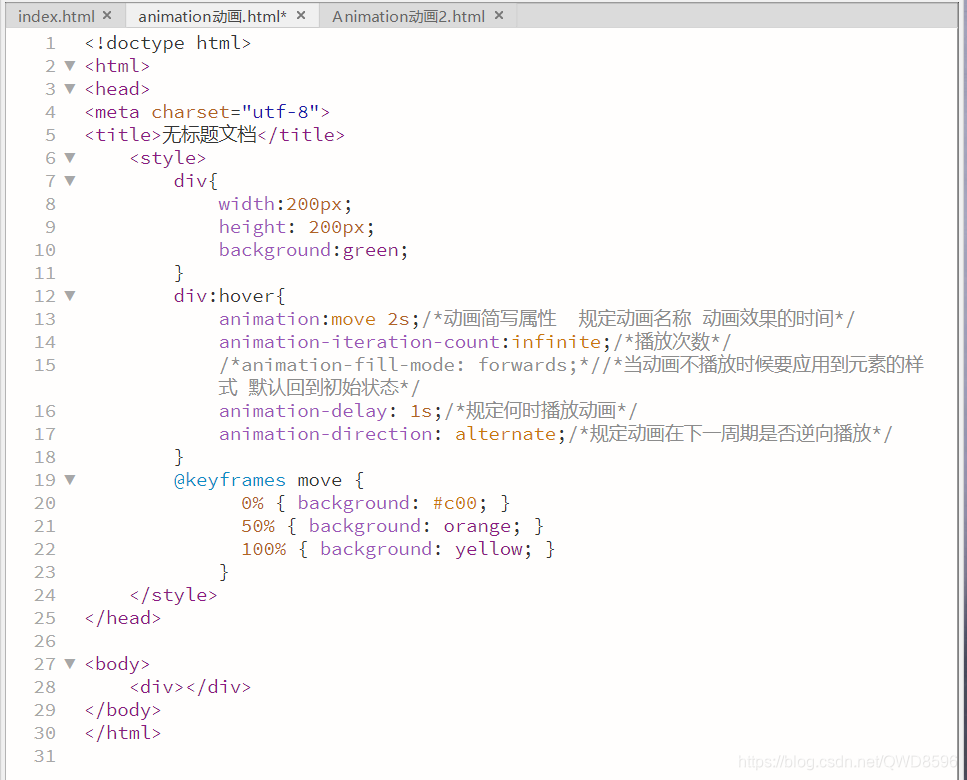This screenshot has width=967, height=780.
Task: Click the title text 无标题文档
Action: click(x=208, y=134)
